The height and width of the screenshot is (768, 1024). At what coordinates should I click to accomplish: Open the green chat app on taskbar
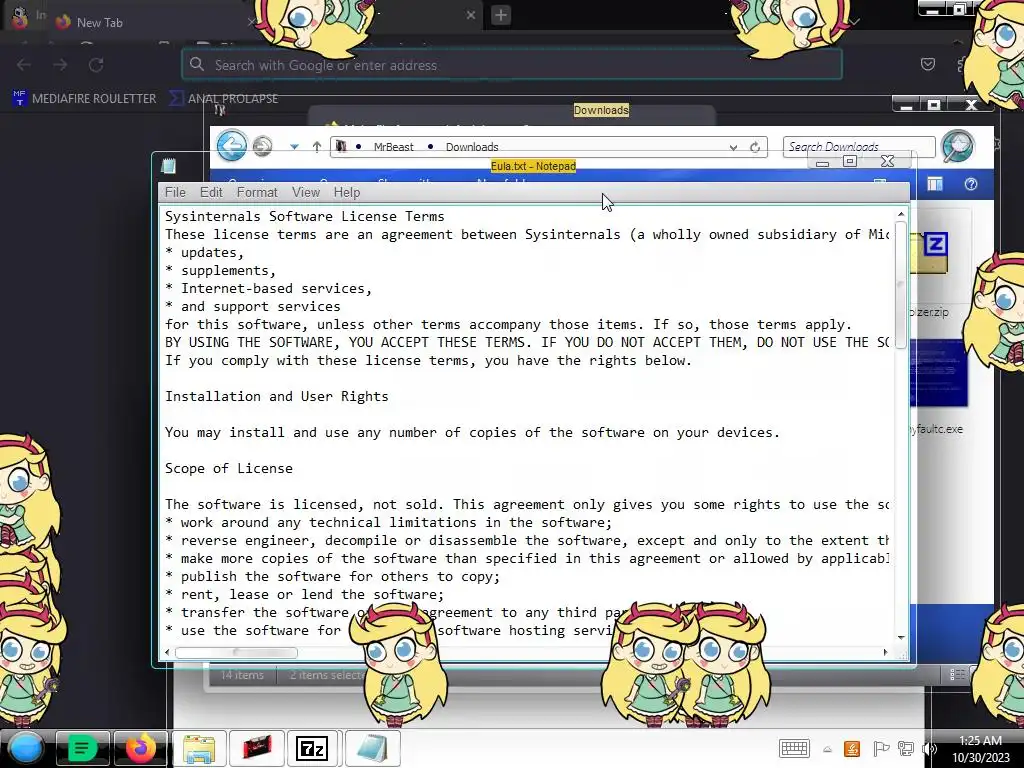[x=82, y=748]
